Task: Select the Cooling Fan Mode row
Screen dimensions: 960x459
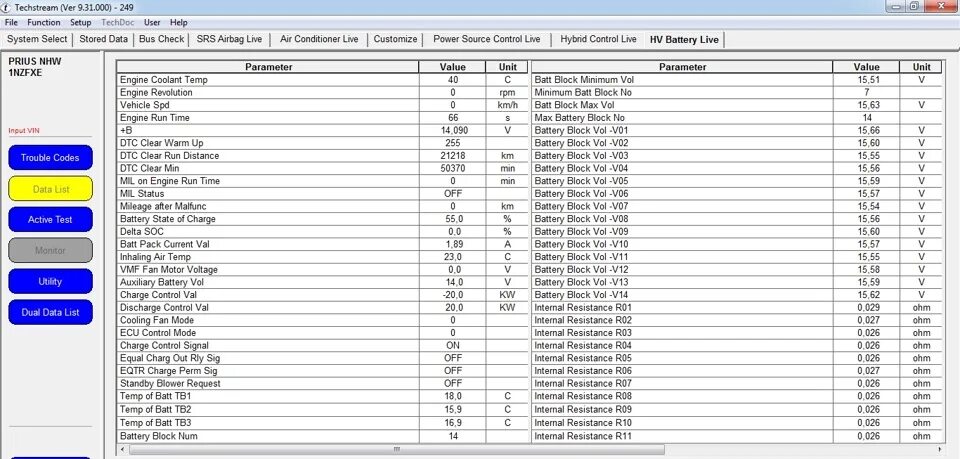Action: tap(323, 320)
